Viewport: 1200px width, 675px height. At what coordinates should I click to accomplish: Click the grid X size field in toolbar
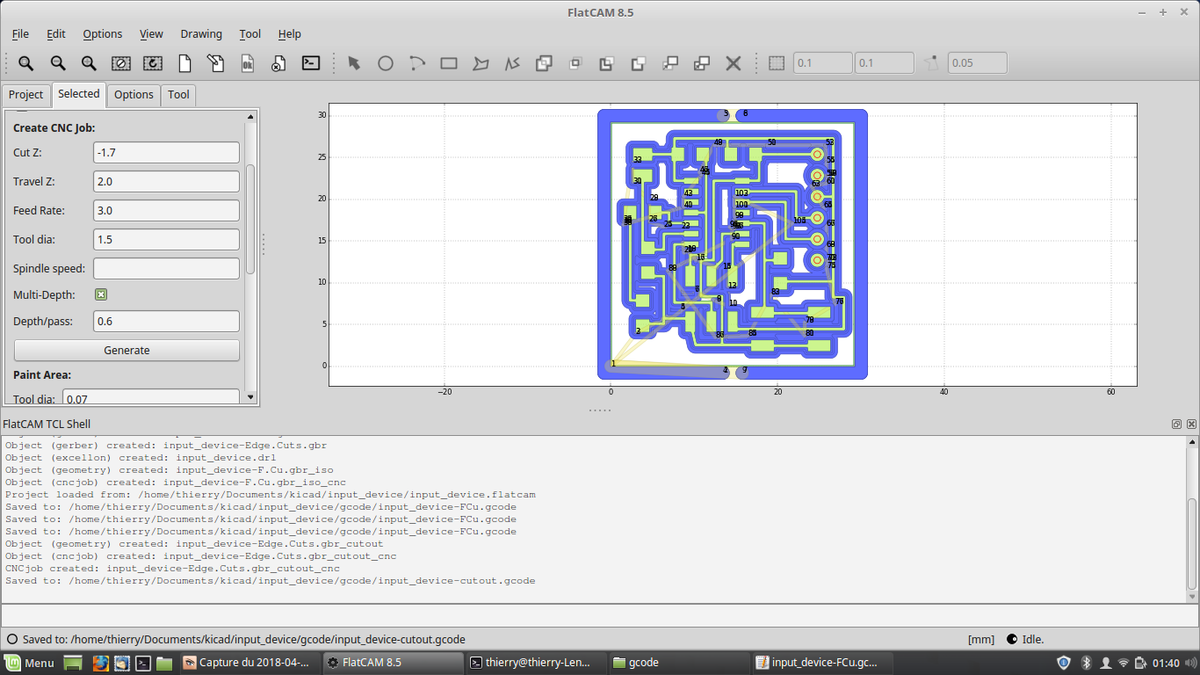click(823, 63)
